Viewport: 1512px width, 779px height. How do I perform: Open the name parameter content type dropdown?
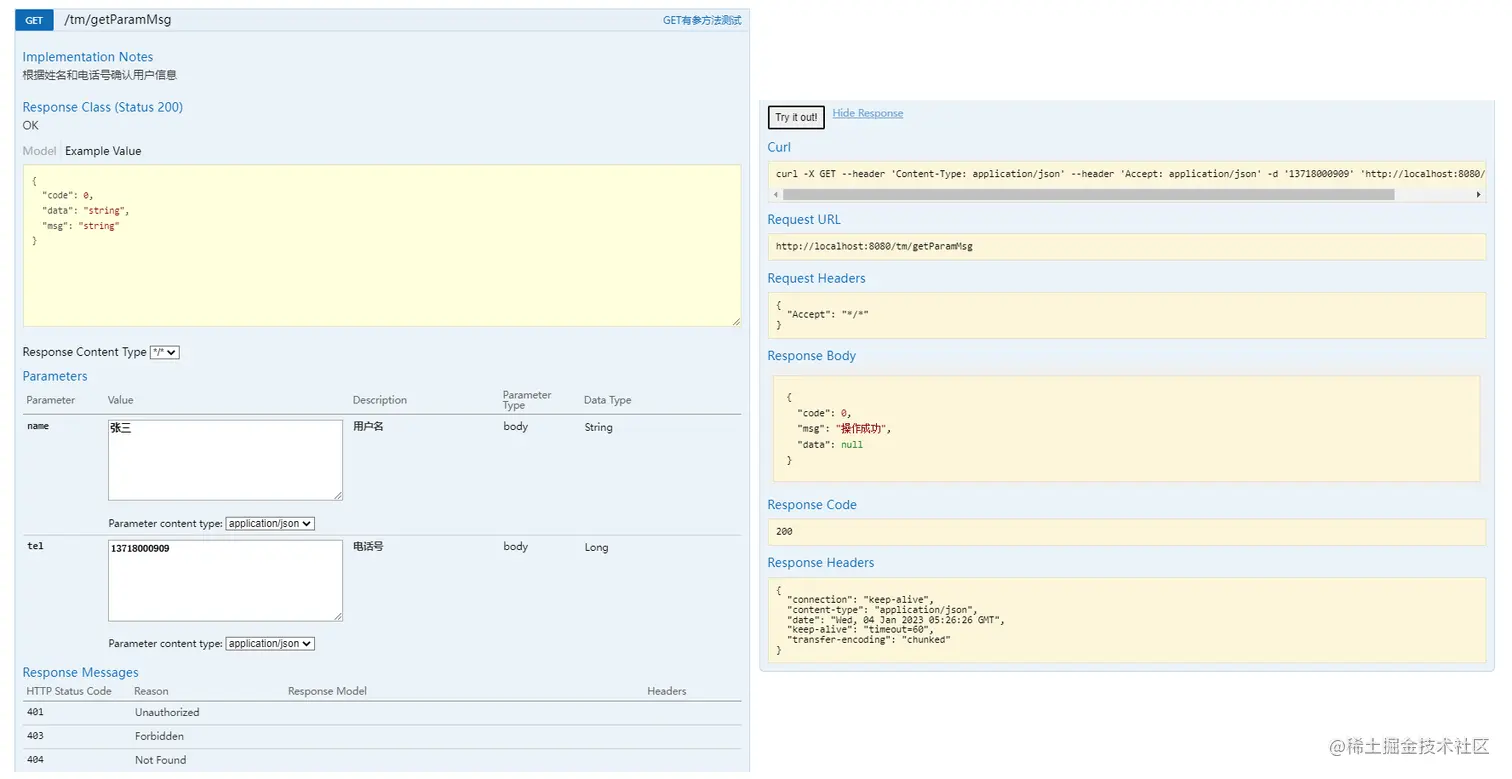coord(270,523)
